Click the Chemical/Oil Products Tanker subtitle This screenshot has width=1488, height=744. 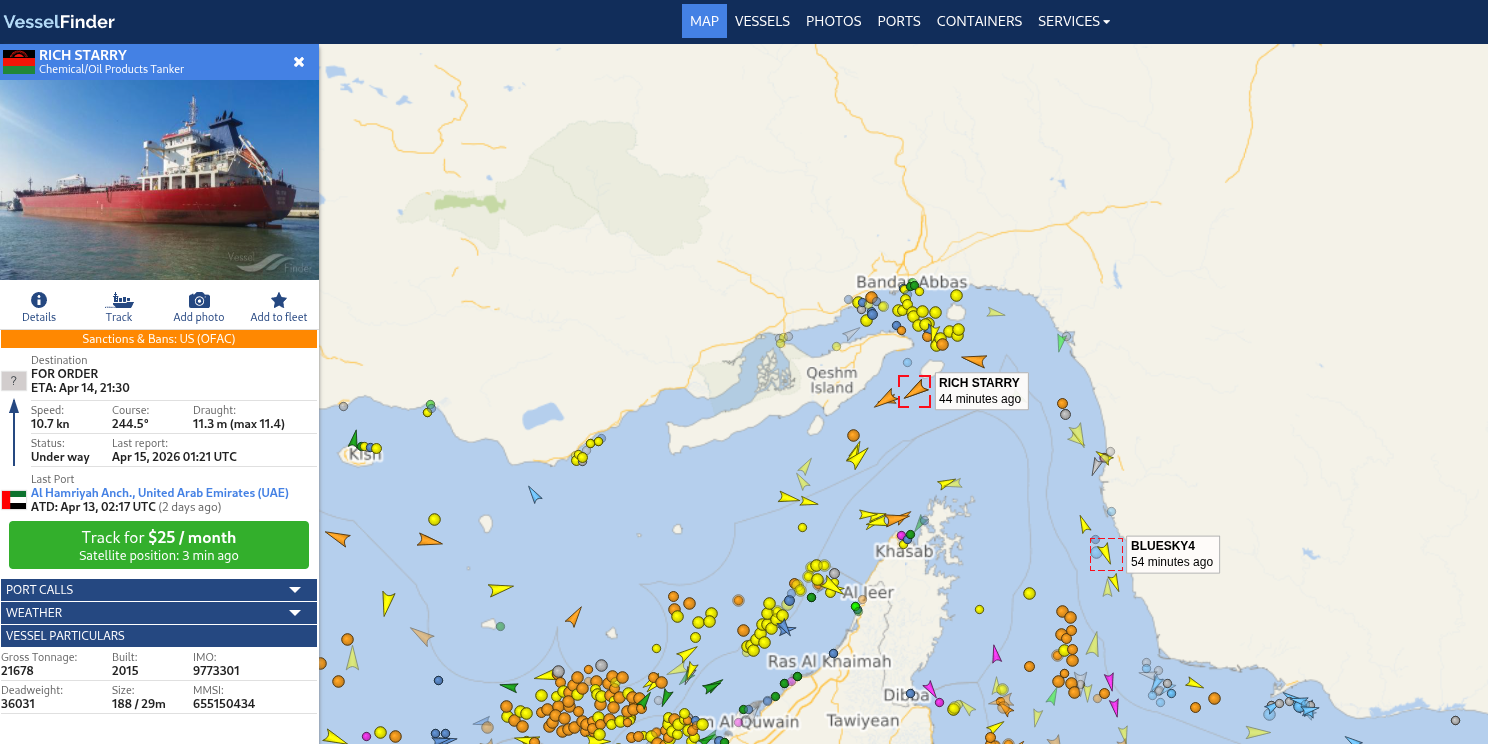pyautogui.click(x=112, y=70)
